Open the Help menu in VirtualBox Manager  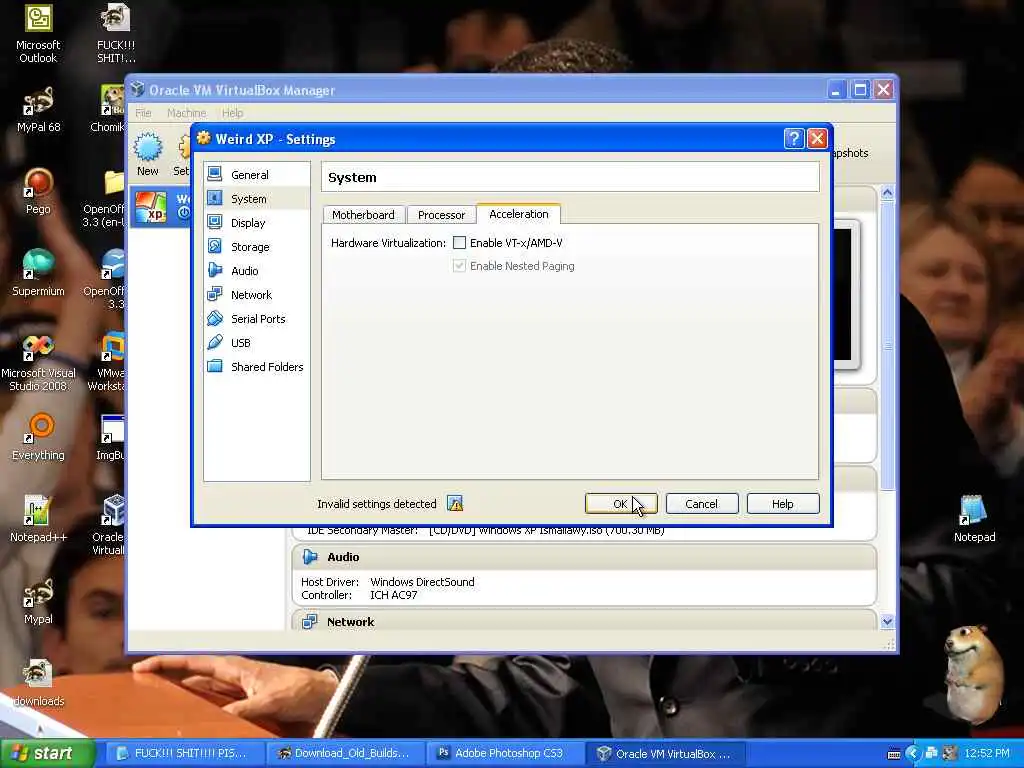pos(232,113)
